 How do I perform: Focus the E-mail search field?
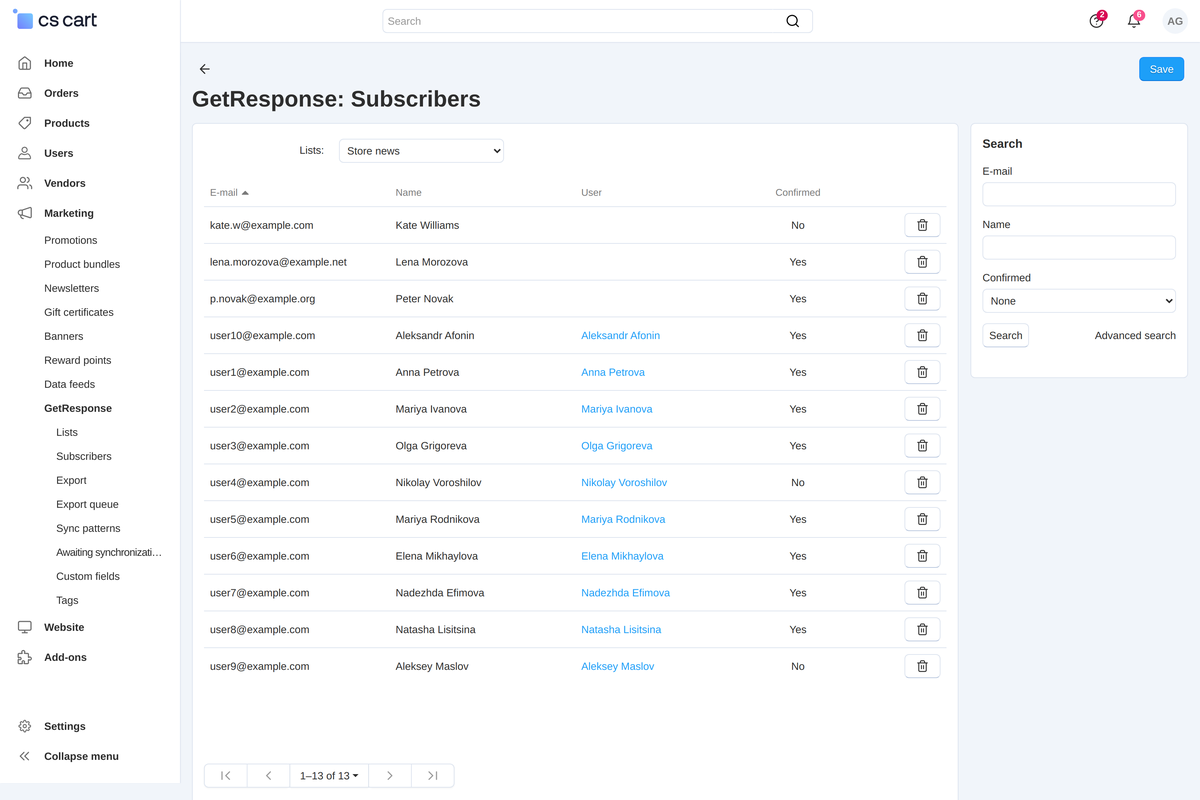click(x=1079, y=194)
